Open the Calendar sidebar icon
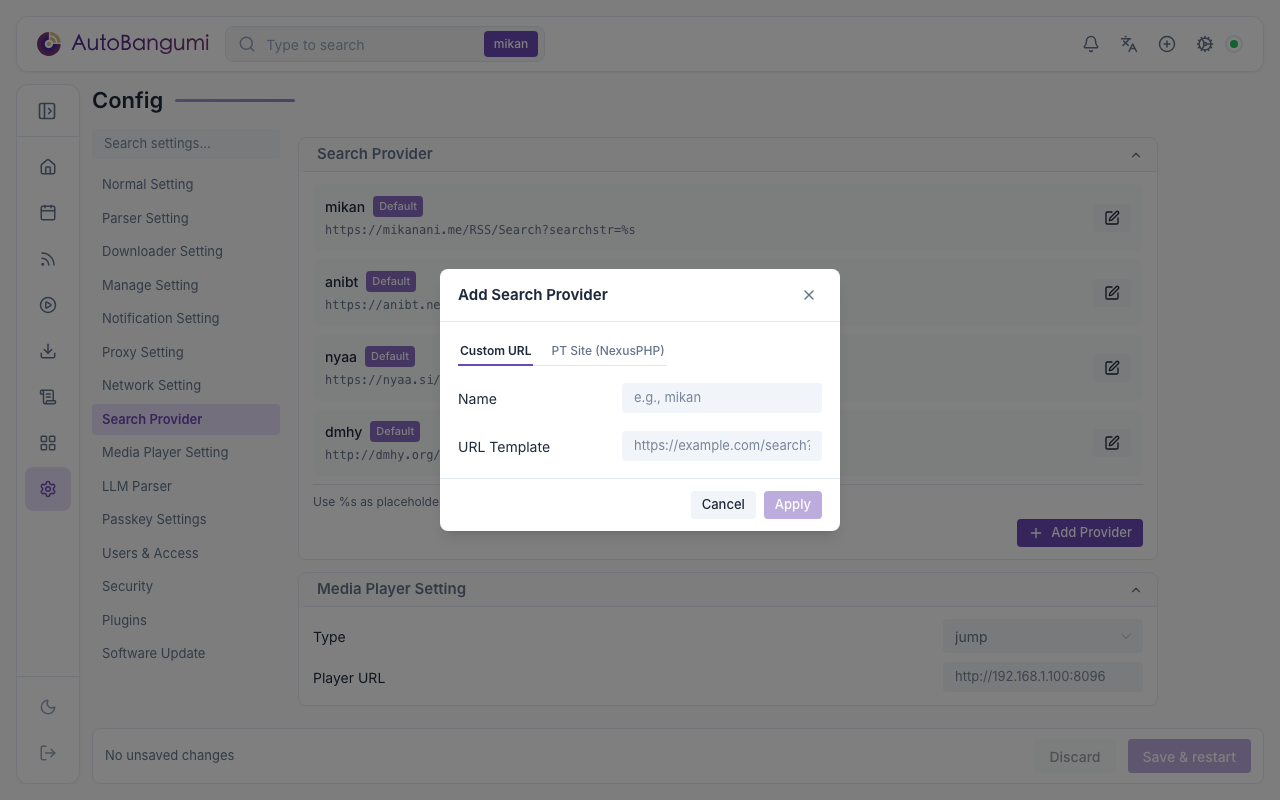1280x800 pixels. [48, 213]
